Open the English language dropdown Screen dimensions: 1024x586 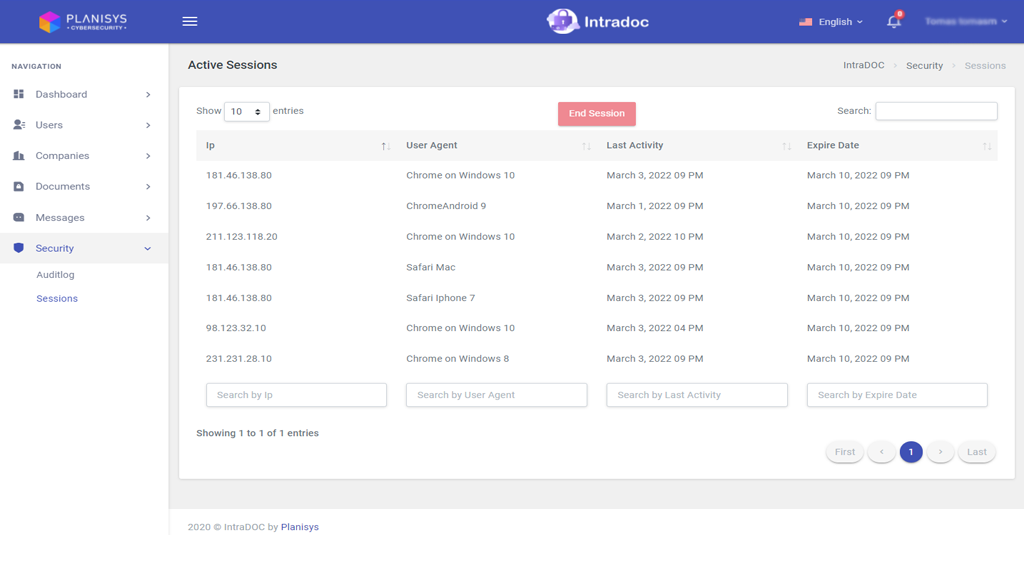coord(831,21)
